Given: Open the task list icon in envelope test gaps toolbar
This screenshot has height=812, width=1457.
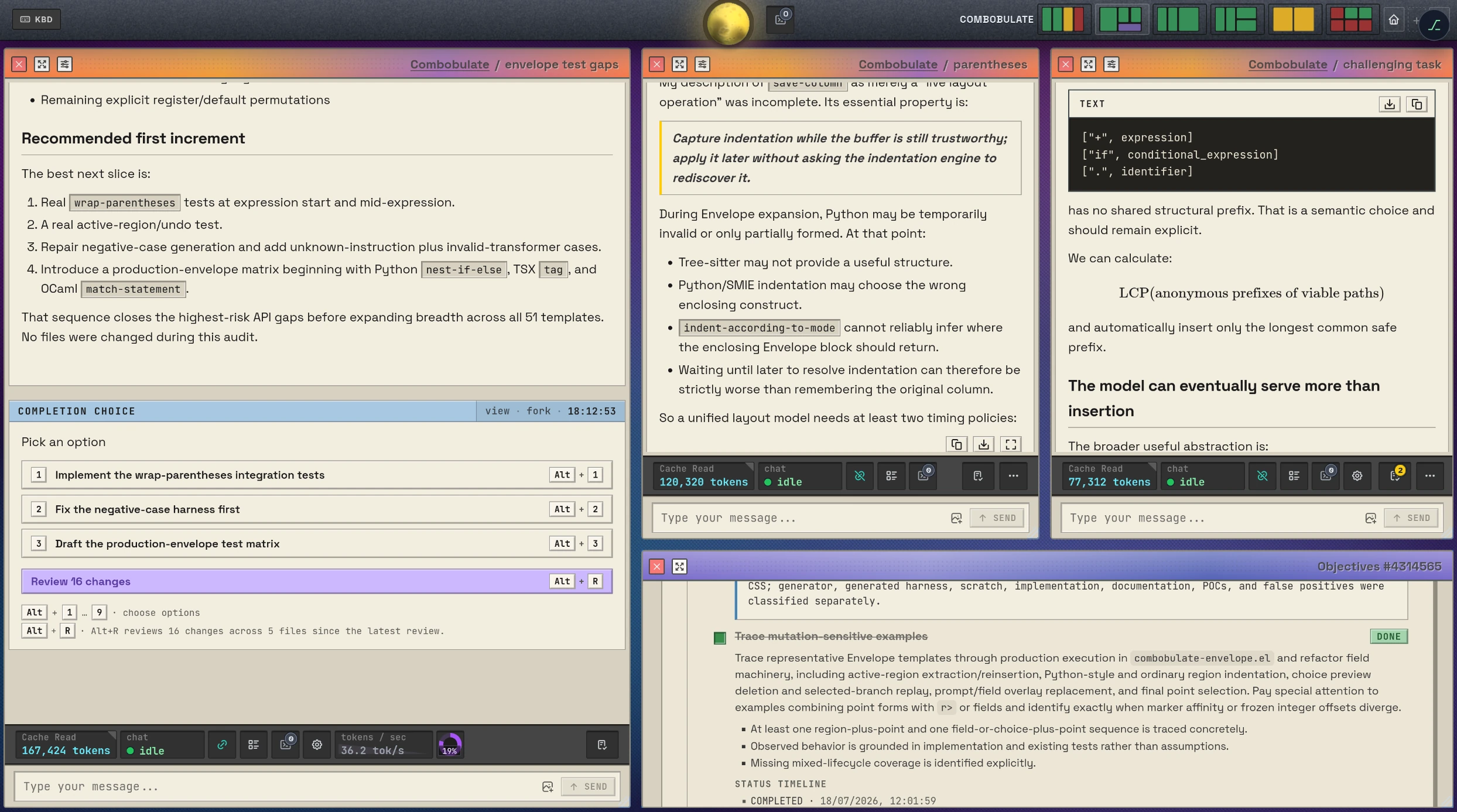Looking at the screenshot, I should tap(254, 745).
